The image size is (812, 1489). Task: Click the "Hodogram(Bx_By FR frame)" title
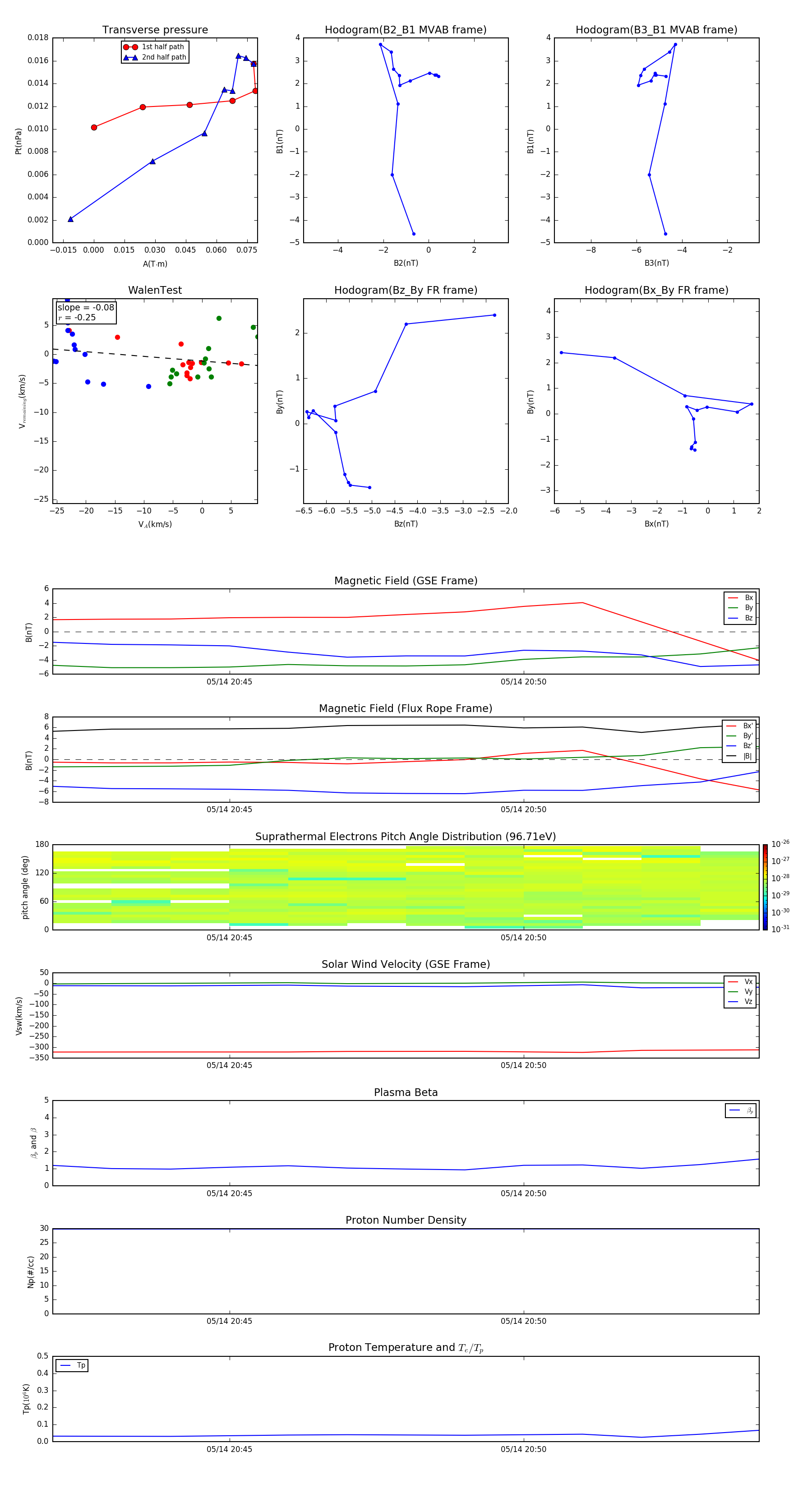(x=656, y=290)
